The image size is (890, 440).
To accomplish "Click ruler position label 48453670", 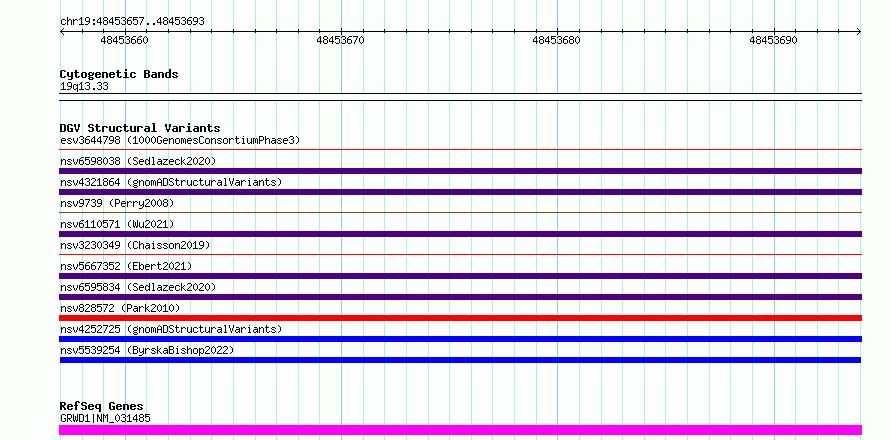I will (341, 40).
